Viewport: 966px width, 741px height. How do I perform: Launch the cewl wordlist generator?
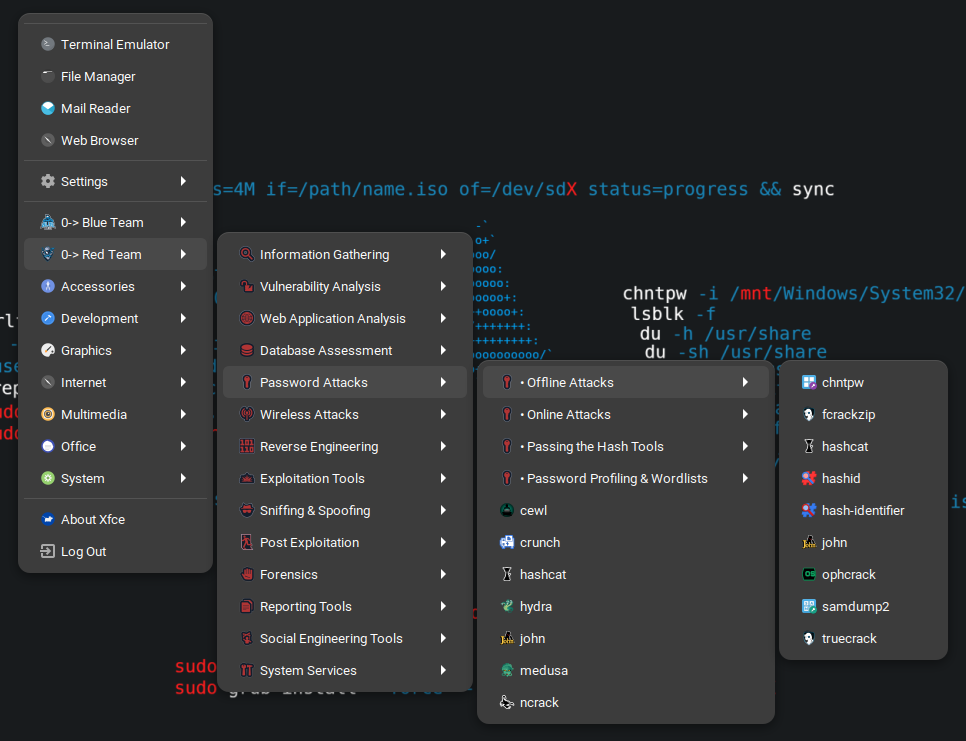(x=529, y=510)
